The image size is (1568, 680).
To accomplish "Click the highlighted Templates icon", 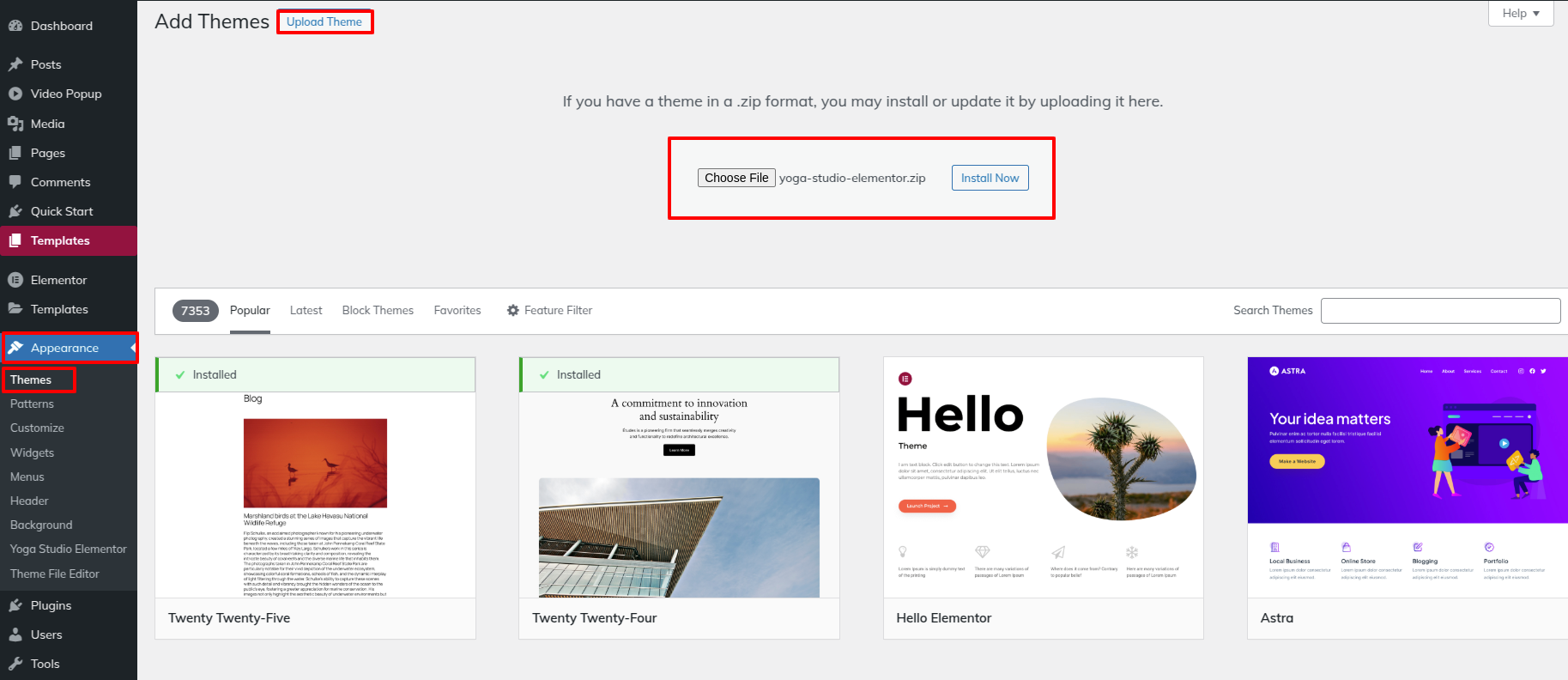I will (x=15, y=240).
